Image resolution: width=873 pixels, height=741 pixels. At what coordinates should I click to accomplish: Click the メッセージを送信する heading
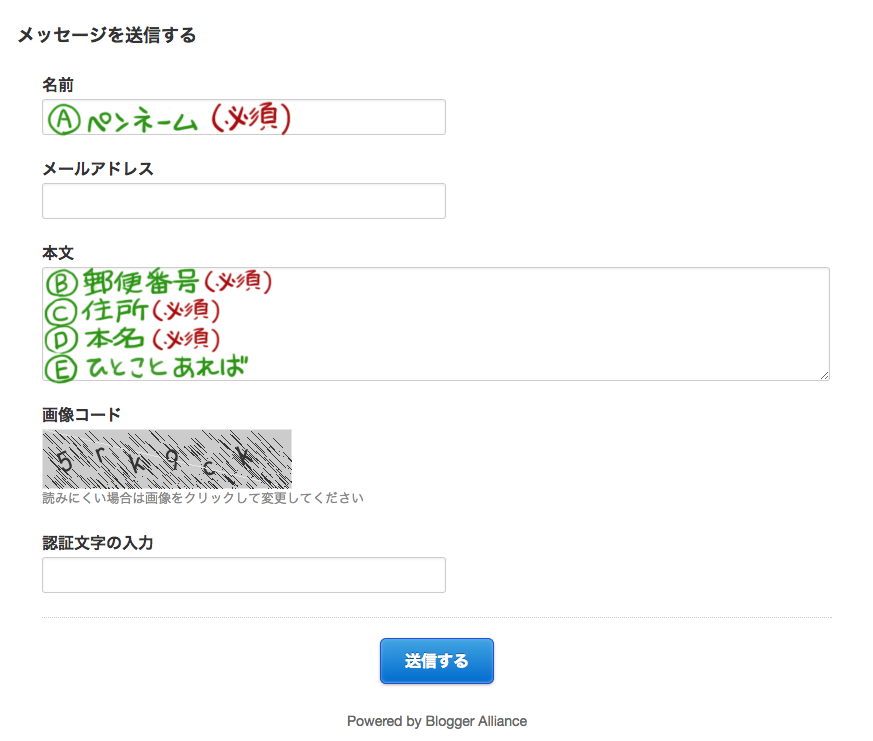pos(107,36)
